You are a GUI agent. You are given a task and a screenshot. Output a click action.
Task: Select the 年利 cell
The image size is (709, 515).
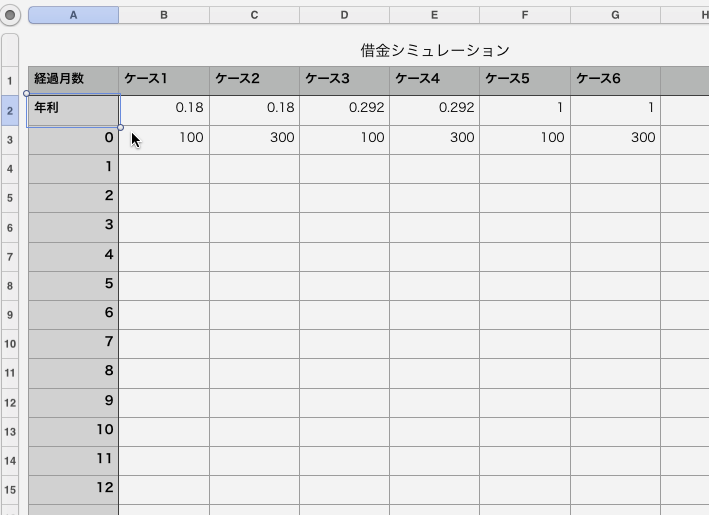click(73, 110)
